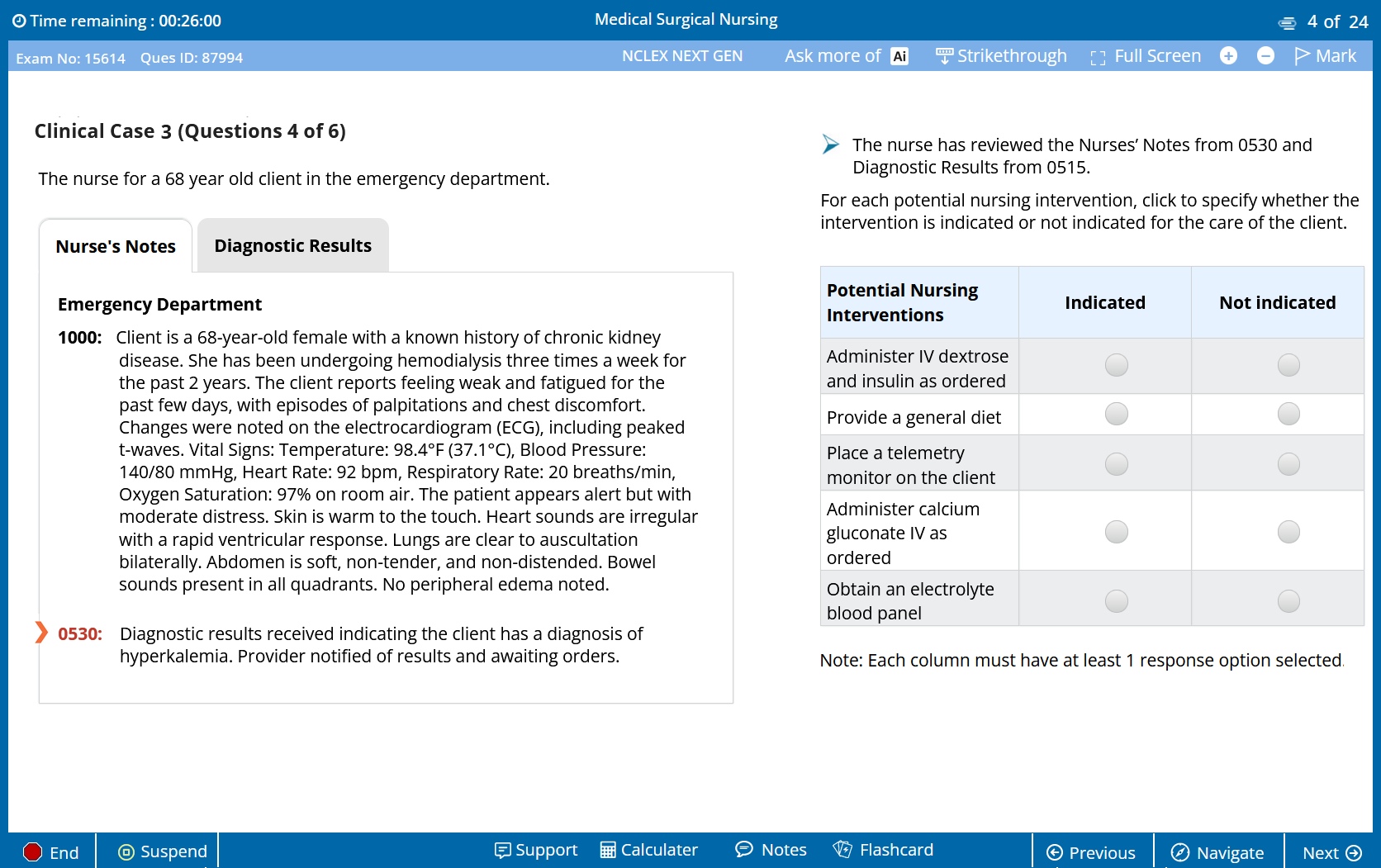1381x868 pixels.
Task: Click the AI icon after Ask more of
Action: click(899, 56)
